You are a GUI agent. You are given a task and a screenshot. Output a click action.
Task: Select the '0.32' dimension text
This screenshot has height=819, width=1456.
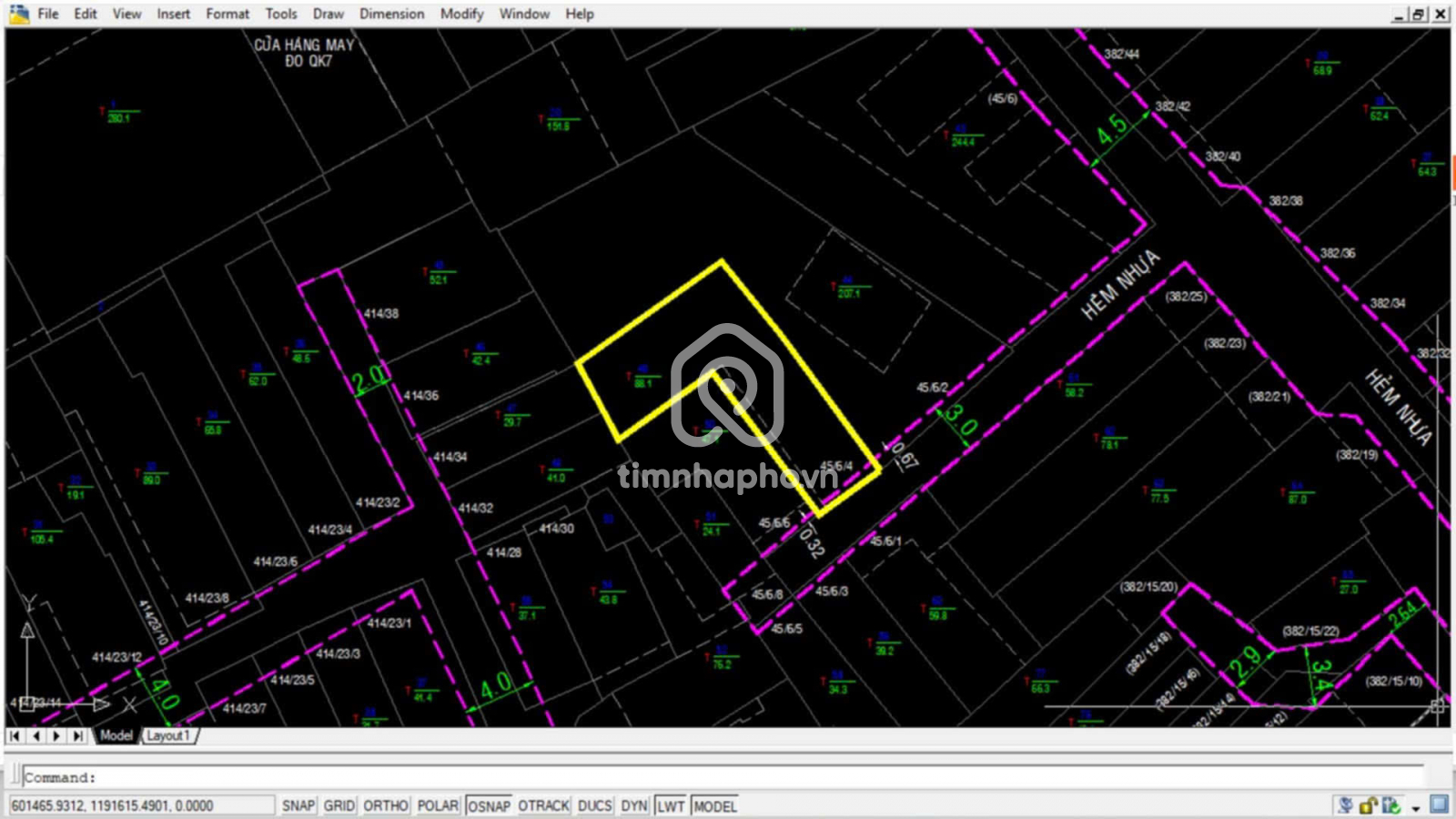pyautogui.click(x=812, y=541)
